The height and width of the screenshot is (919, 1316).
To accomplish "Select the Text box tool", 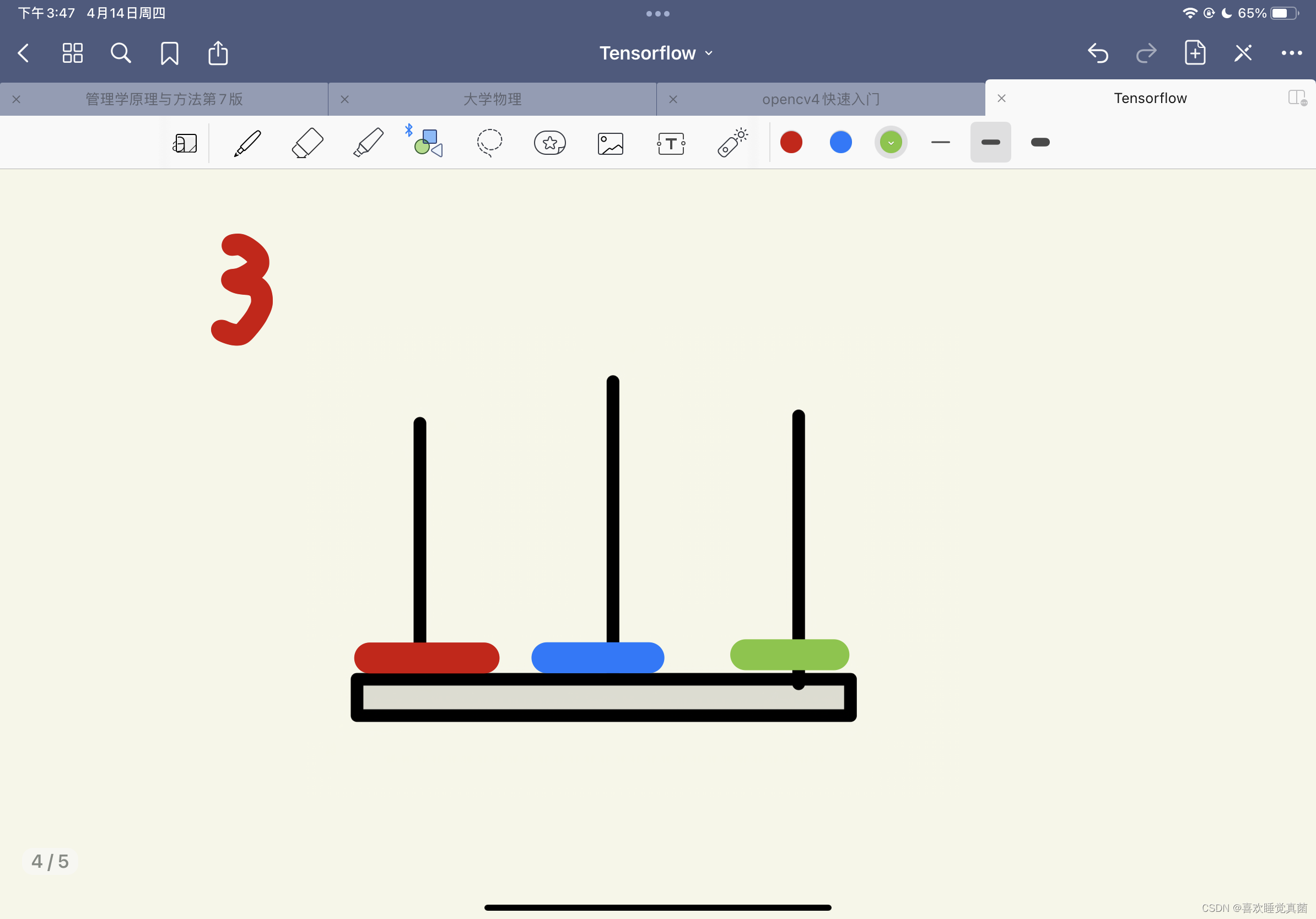I will [x=671, y=143].
